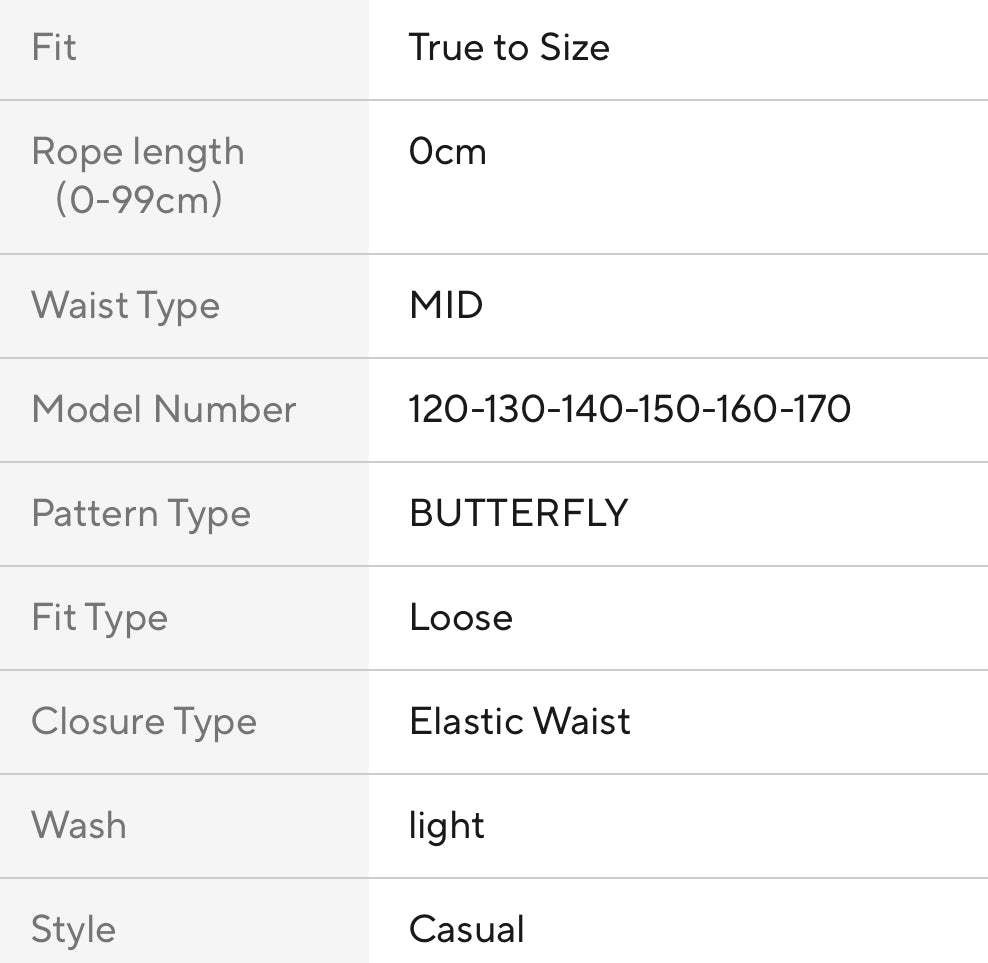
Task: Select the Elastic Waist value
Action: [520, 721]
